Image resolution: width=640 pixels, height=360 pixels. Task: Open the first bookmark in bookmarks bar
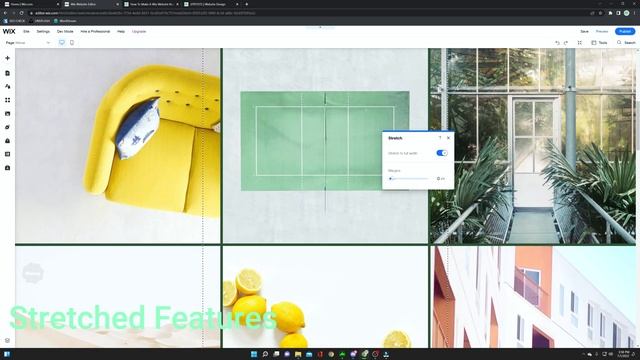tap(15, 21)
